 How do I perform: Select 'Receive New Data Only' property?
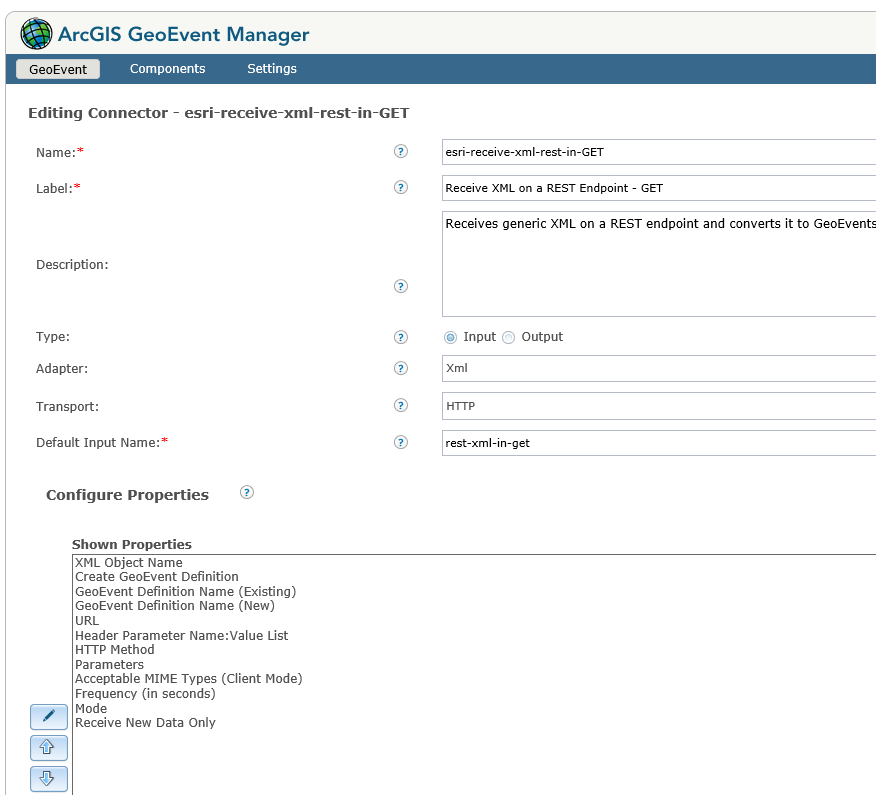[145, 723]
